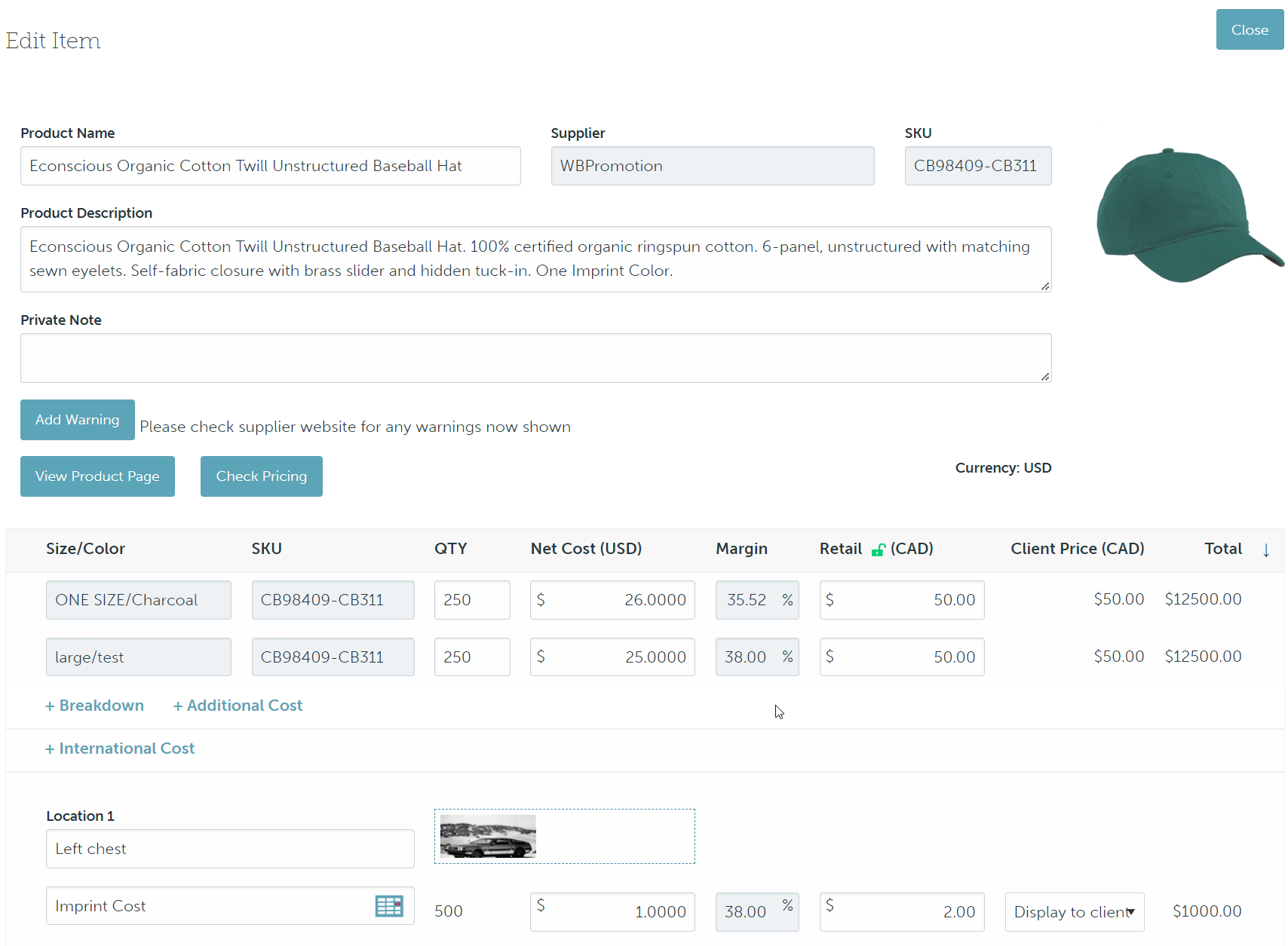Open the Imprint Cost pricing grid icon
Image resolution: width=1288 pixels, height=946 pixels.
[389, 905]
